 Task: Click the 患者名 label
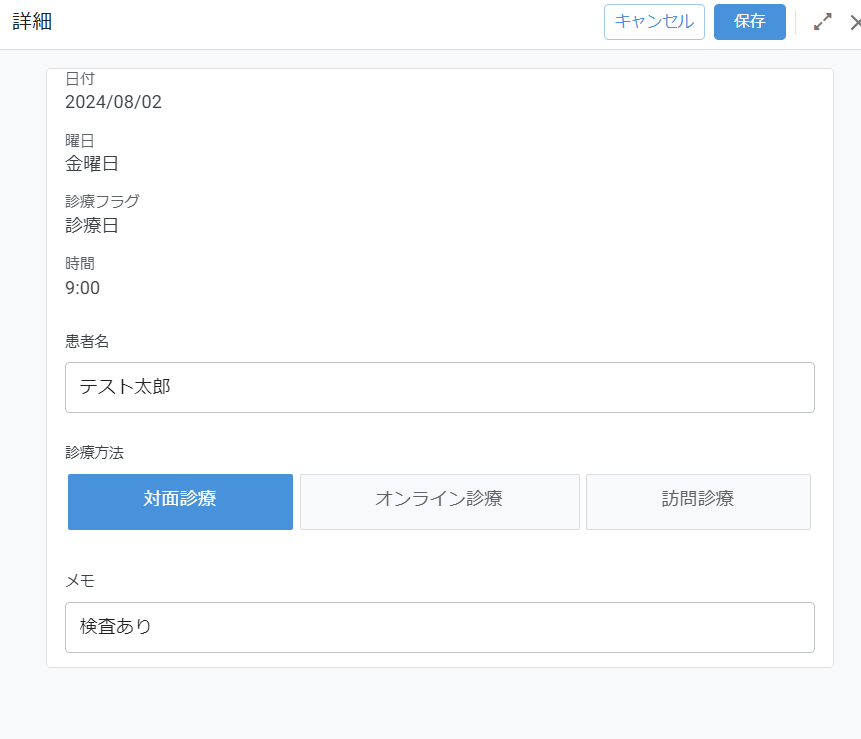pos(87,341)
